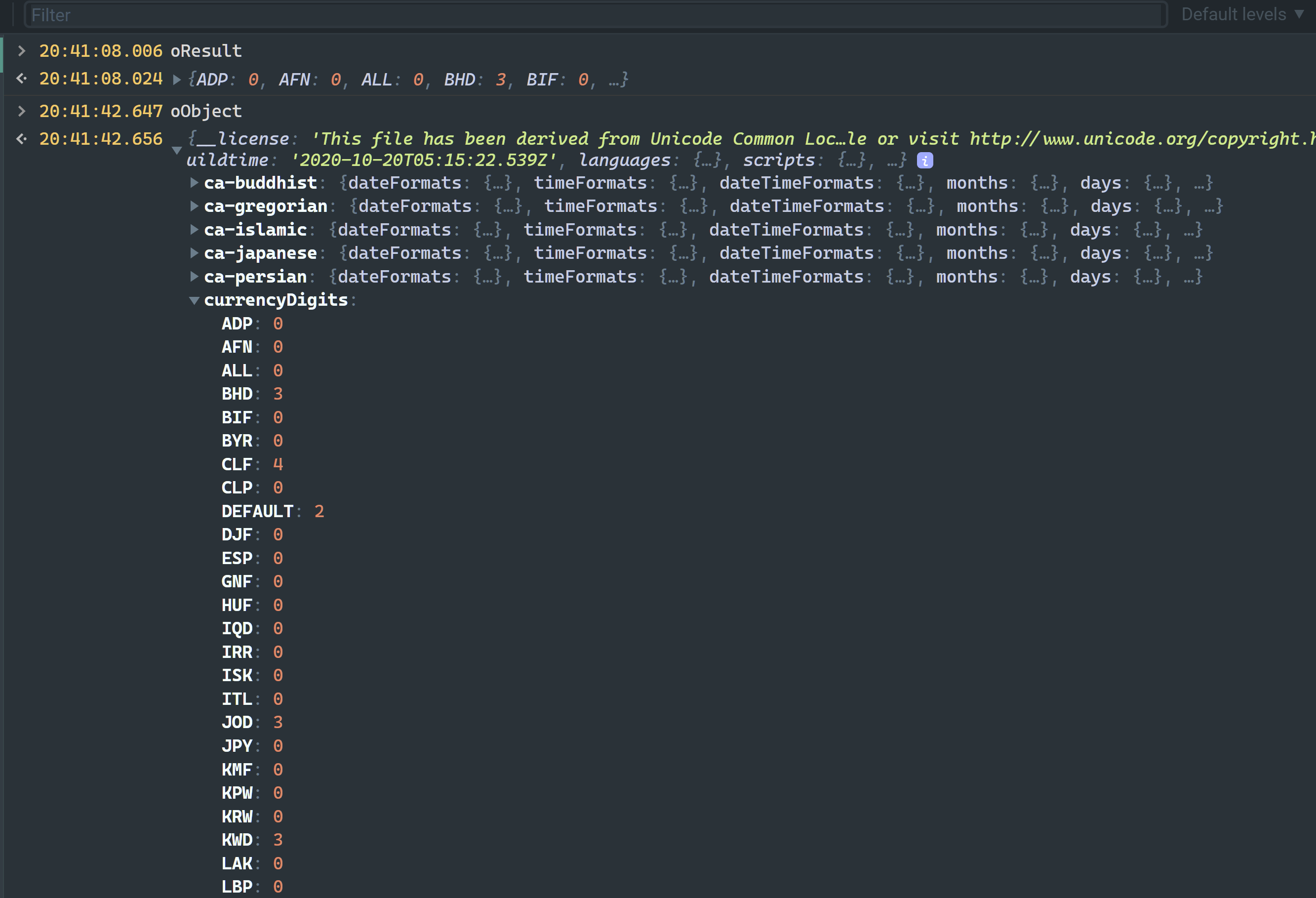Click the 20:41:42.647 timestamp
Screen dimensions: 1316x898
tap(101, 111)
